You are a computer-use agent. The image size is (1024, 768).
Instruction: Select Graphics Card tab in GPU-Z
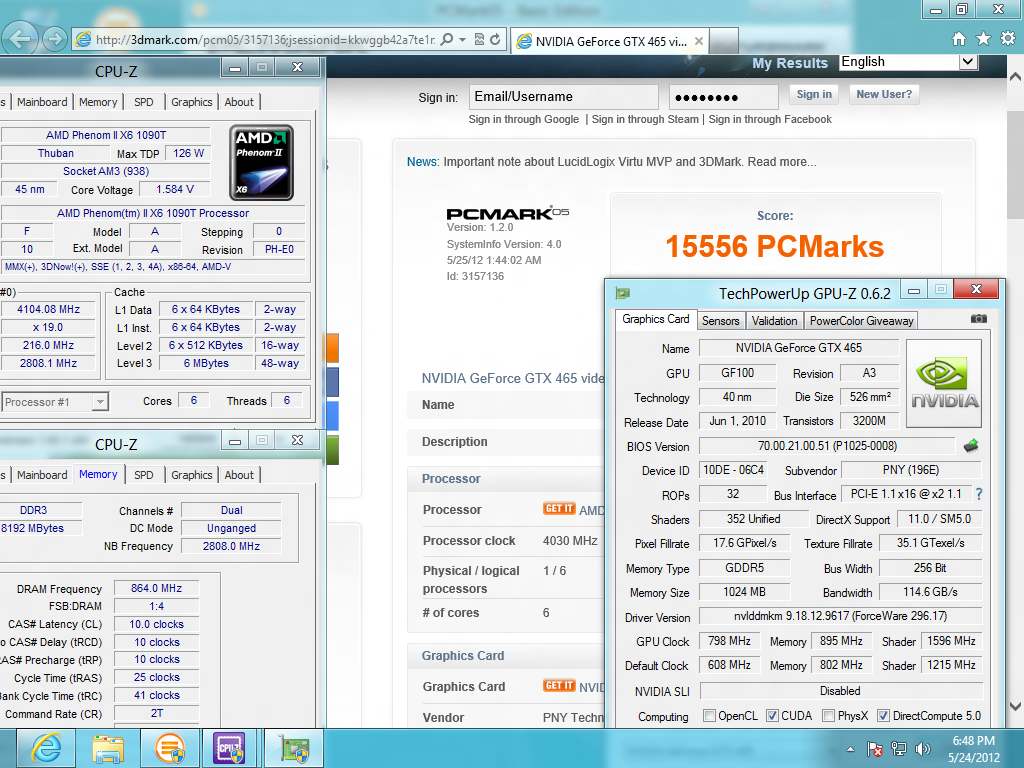[656, 319]
